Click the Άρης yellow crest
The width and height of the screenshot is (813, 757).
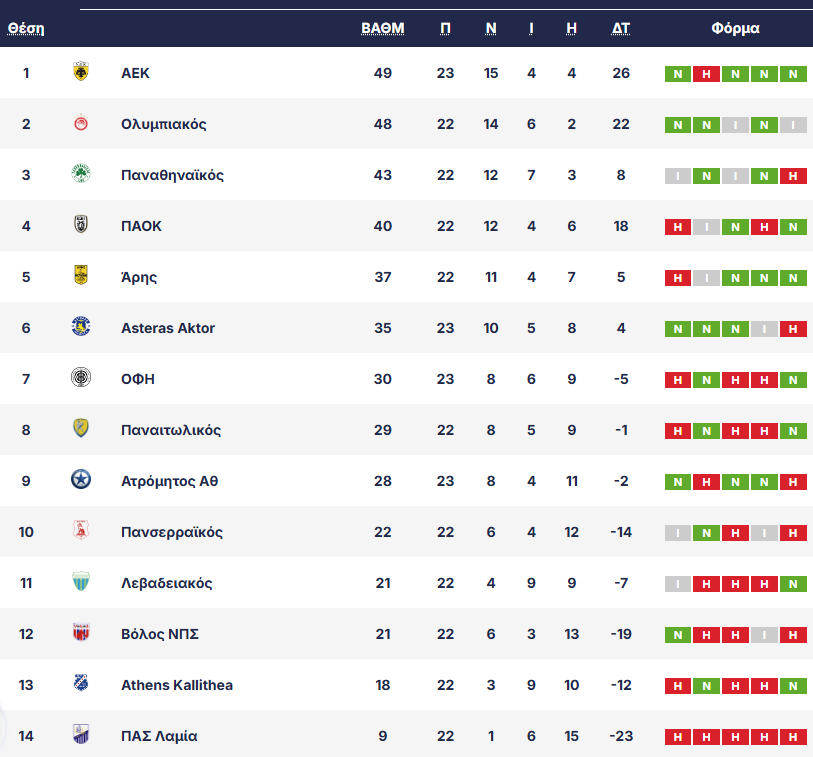tap(81, 275)
